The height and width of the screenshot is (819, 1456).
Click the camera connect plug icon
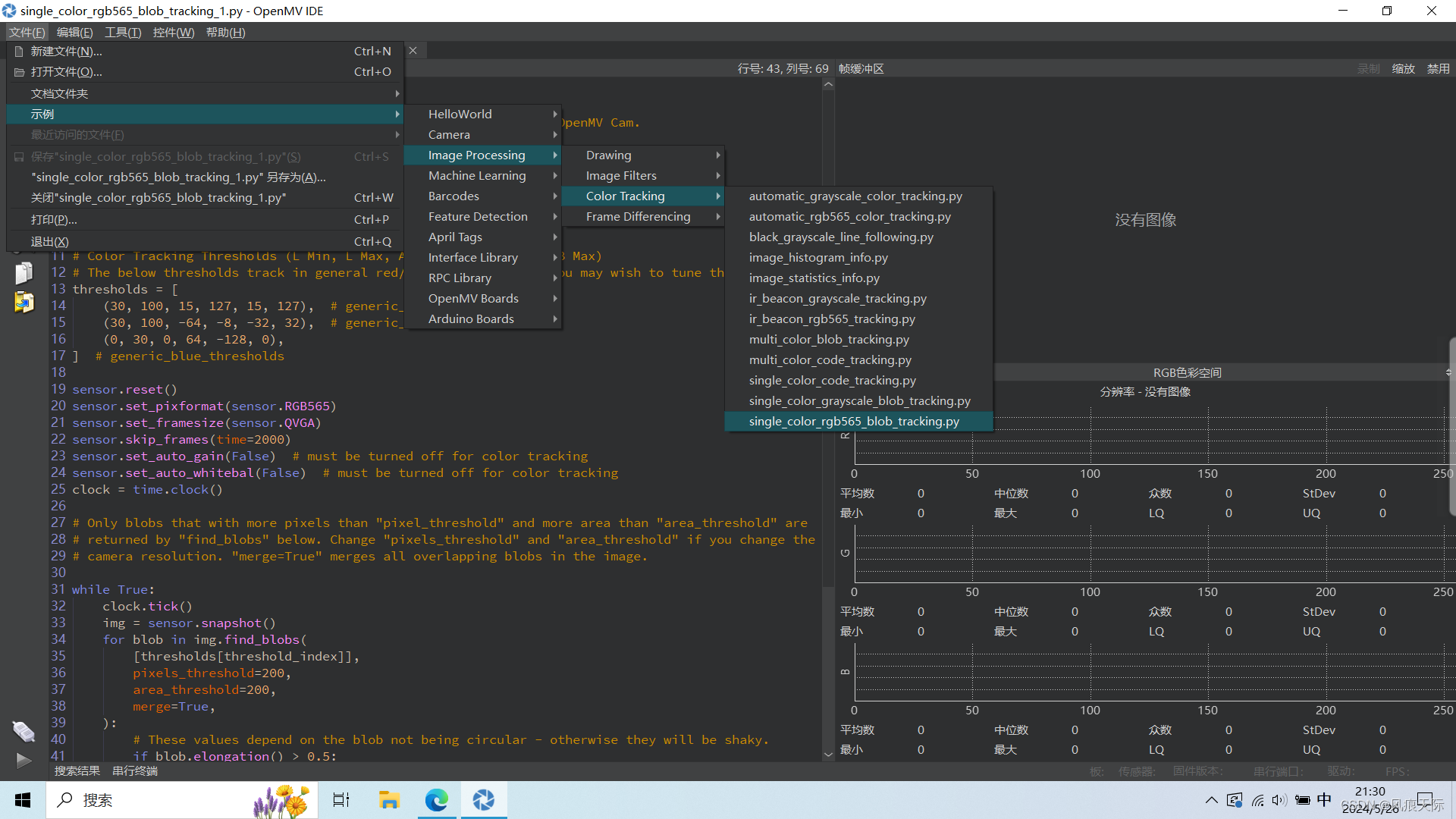coord(24,731)
